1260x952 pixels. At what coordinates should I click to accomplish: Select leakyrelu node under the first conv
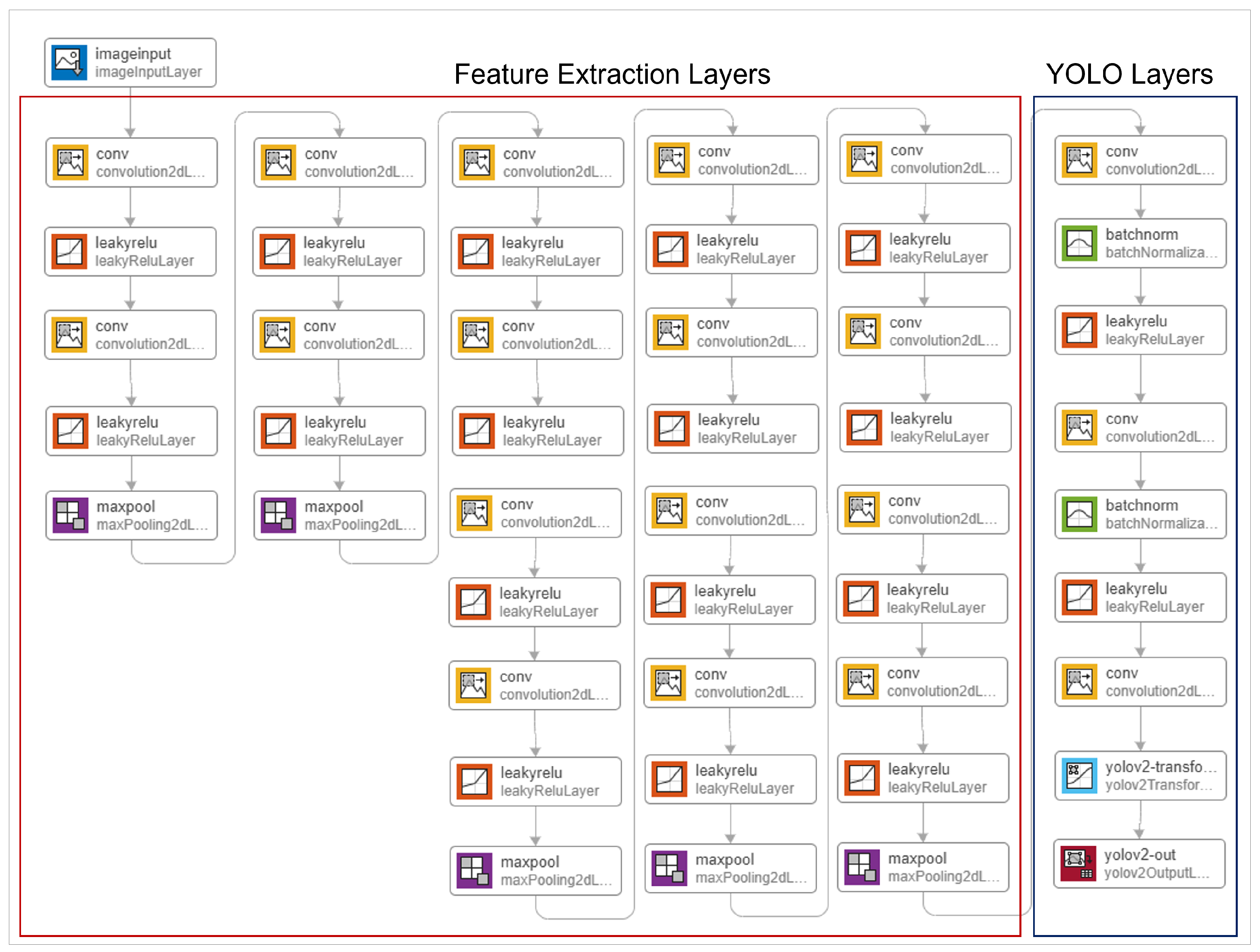131,252
